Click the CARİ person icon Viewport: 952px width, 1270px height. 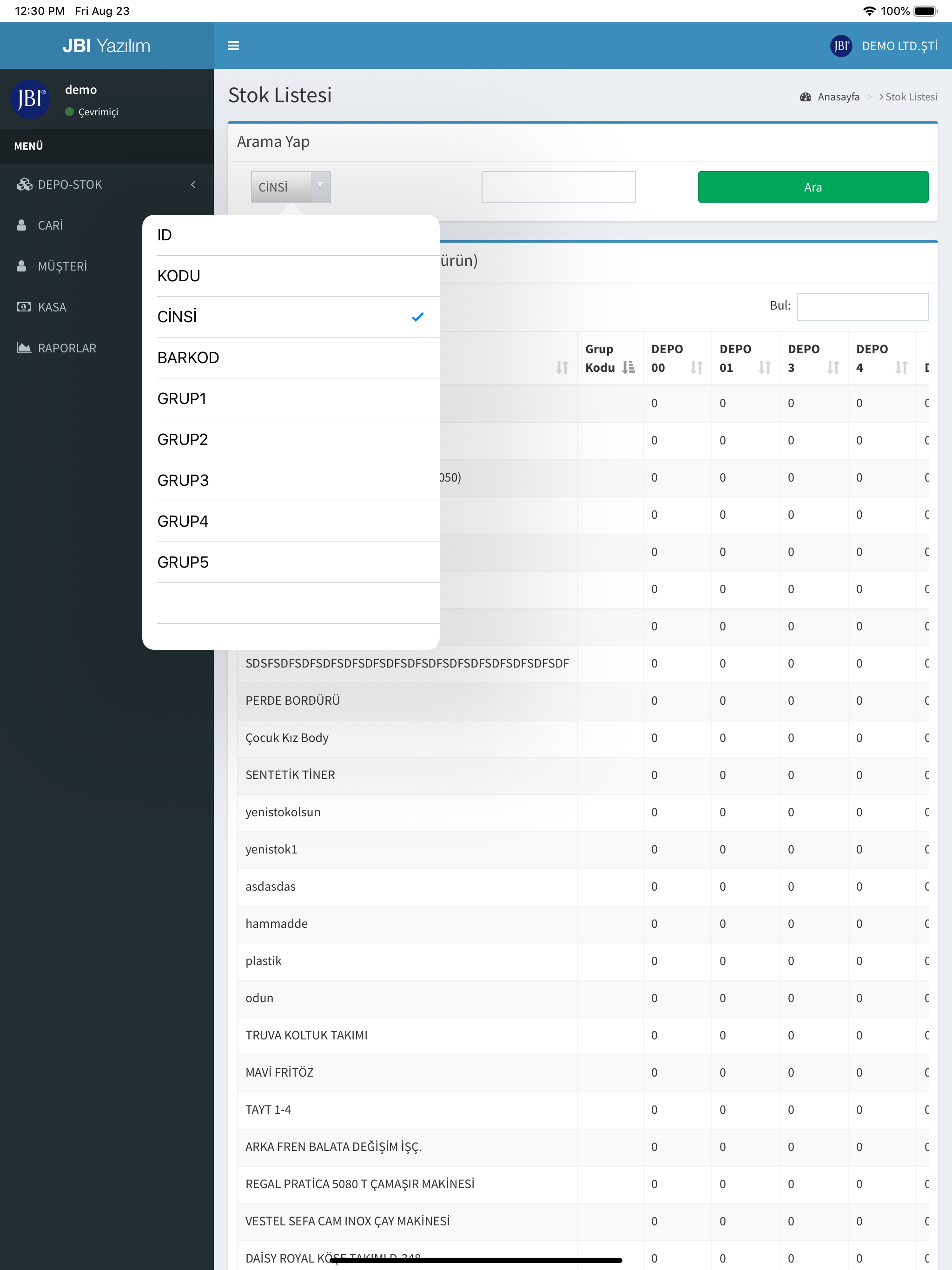click(x=22, y=225)
